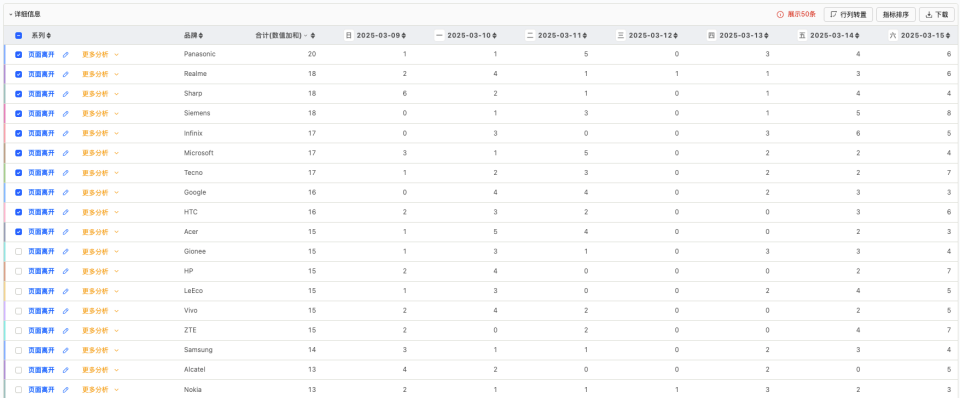
Task: Expand the 合计(数值加和) header dropdown chevron
Action: point(306,36)
